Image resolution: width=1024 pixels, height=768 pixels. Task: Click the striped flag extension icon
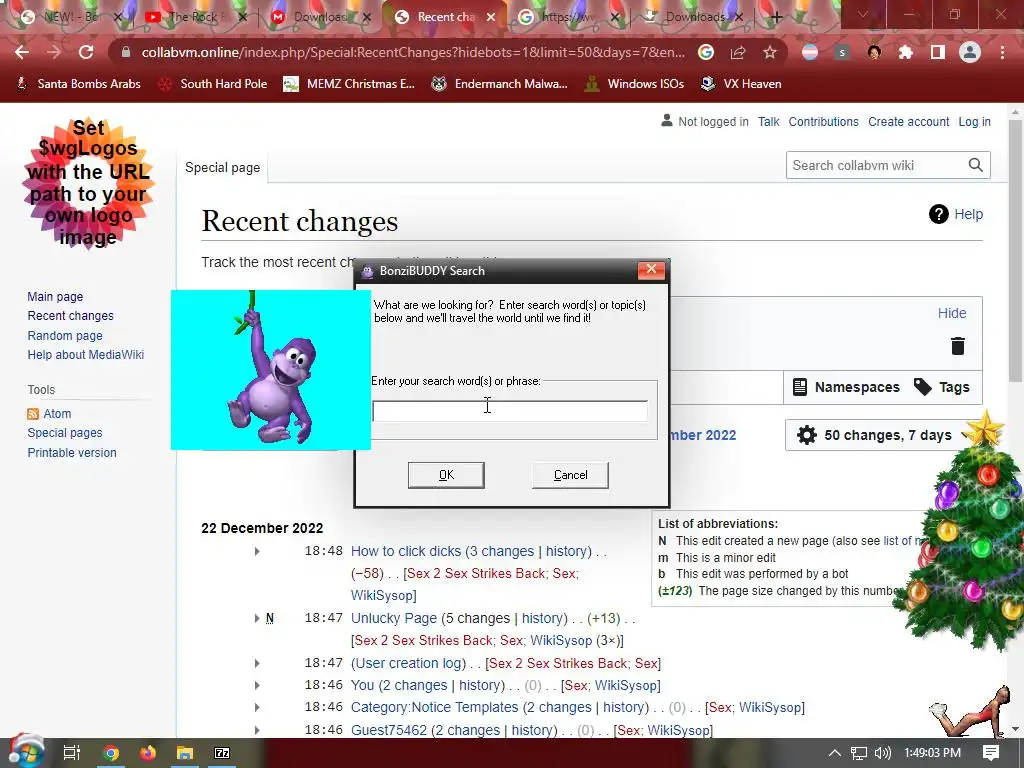[810, 52]
